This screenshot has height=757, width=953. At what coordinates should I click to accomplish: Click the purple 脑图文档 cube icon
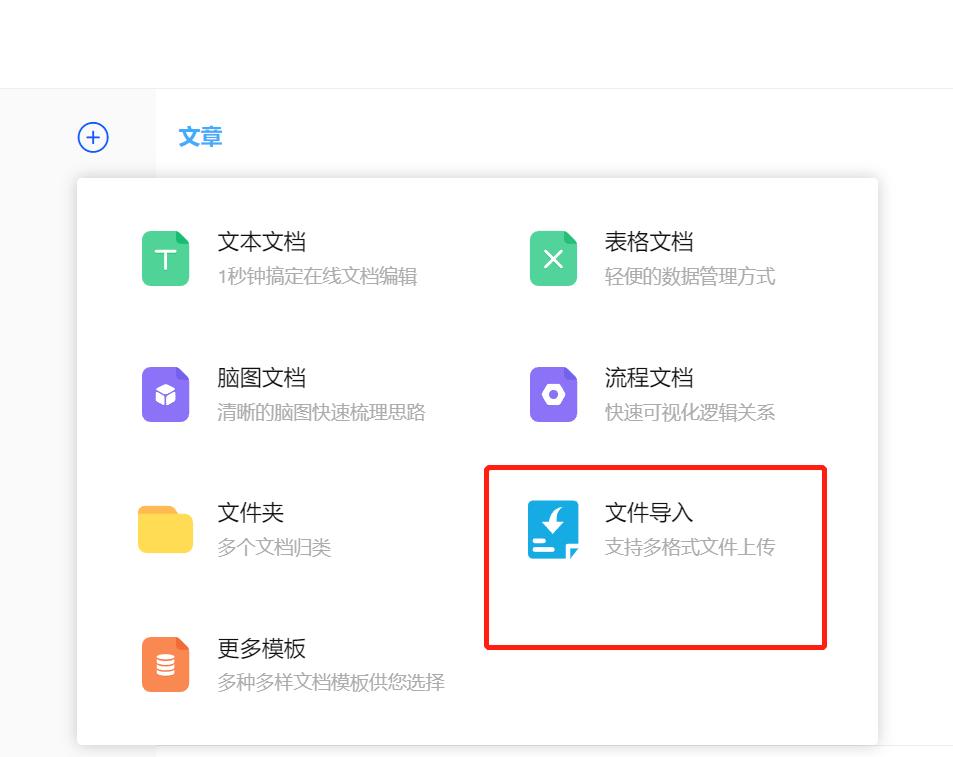coord(165,394)
